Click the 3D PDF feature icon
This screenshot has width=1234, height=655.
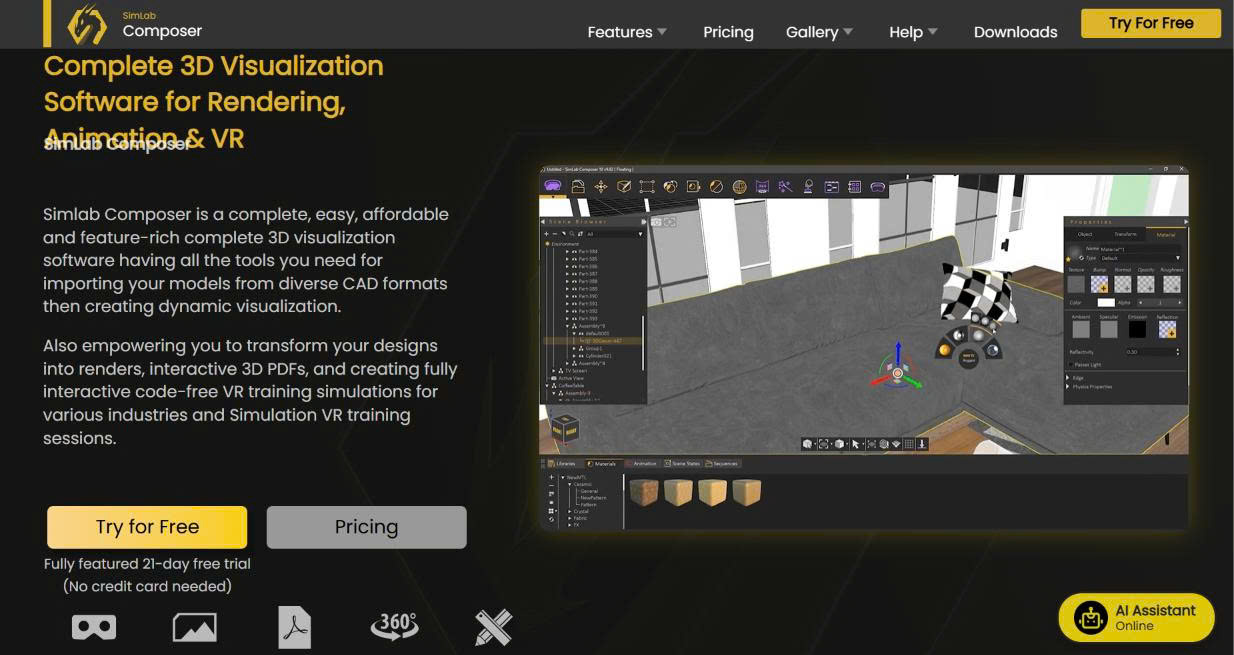click(295, 628)
